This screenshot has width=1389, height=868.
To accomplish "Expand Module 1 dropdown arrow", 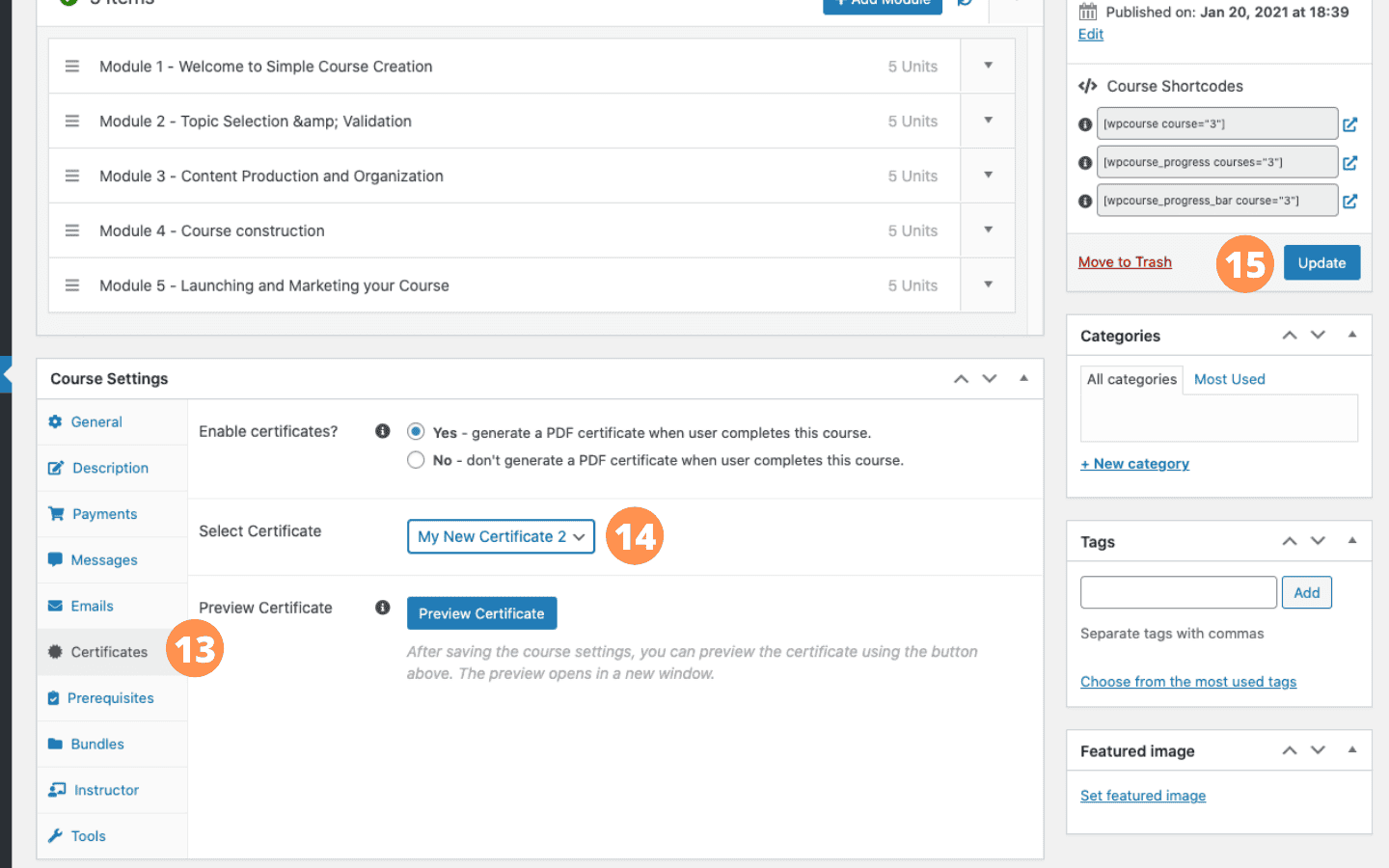I will pyautogui.click(x=989, y=66).
